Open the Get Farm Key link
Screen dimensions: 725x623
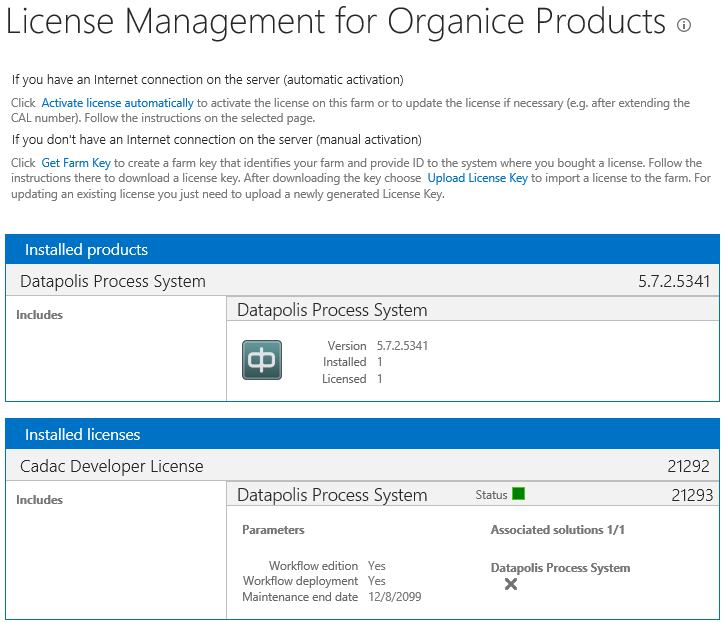tap(76, 163)
